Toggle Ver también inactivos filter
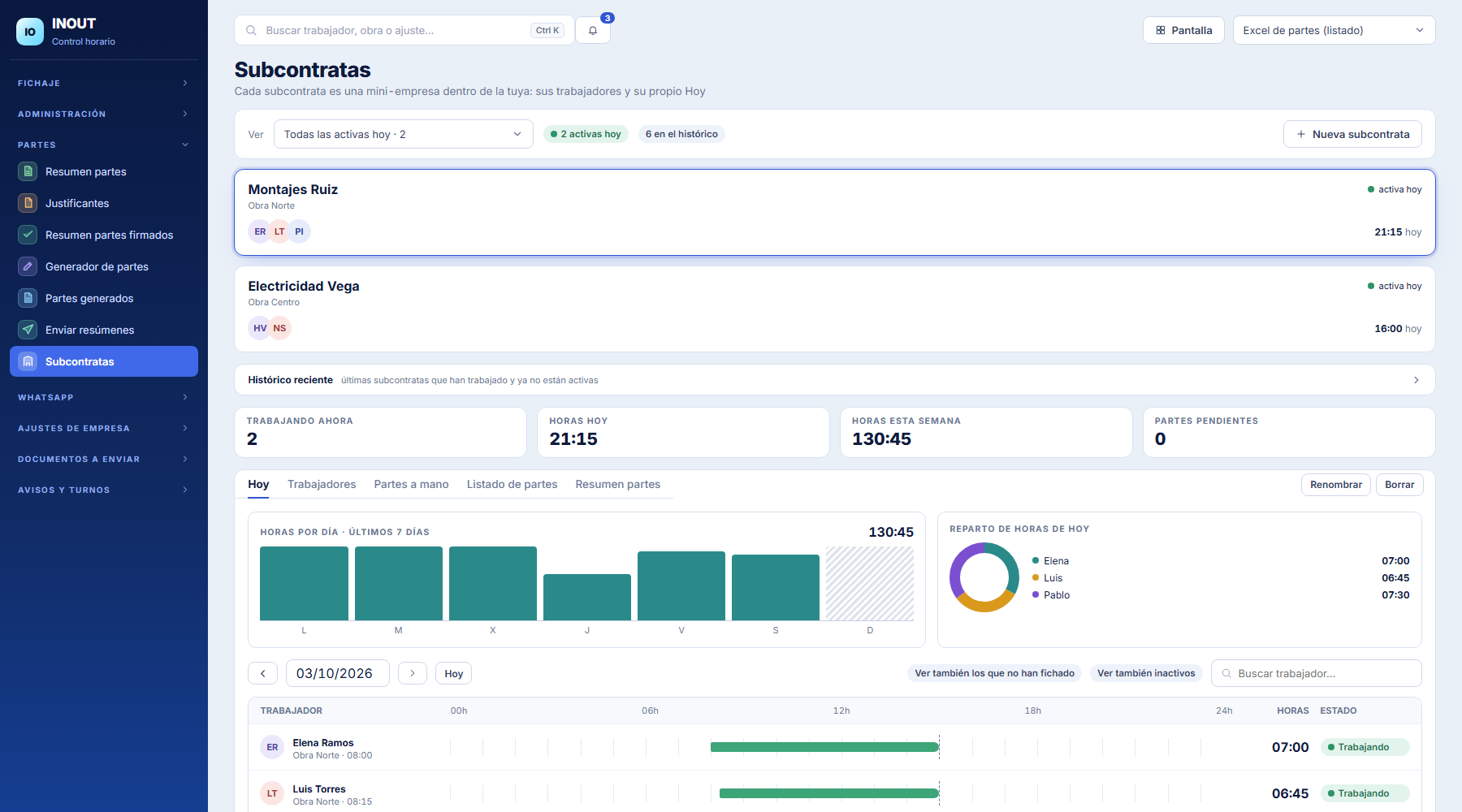Image resolution: width=1462 pixels, height=812 pixels. point(1146,673)
